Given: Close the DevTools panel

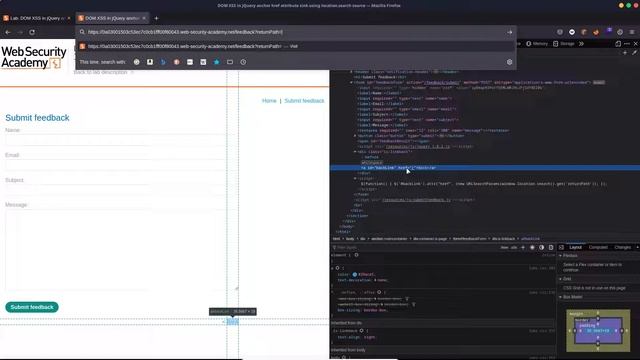Looking at the screenshot, I should pyautogui.click(x=636, y=44).
